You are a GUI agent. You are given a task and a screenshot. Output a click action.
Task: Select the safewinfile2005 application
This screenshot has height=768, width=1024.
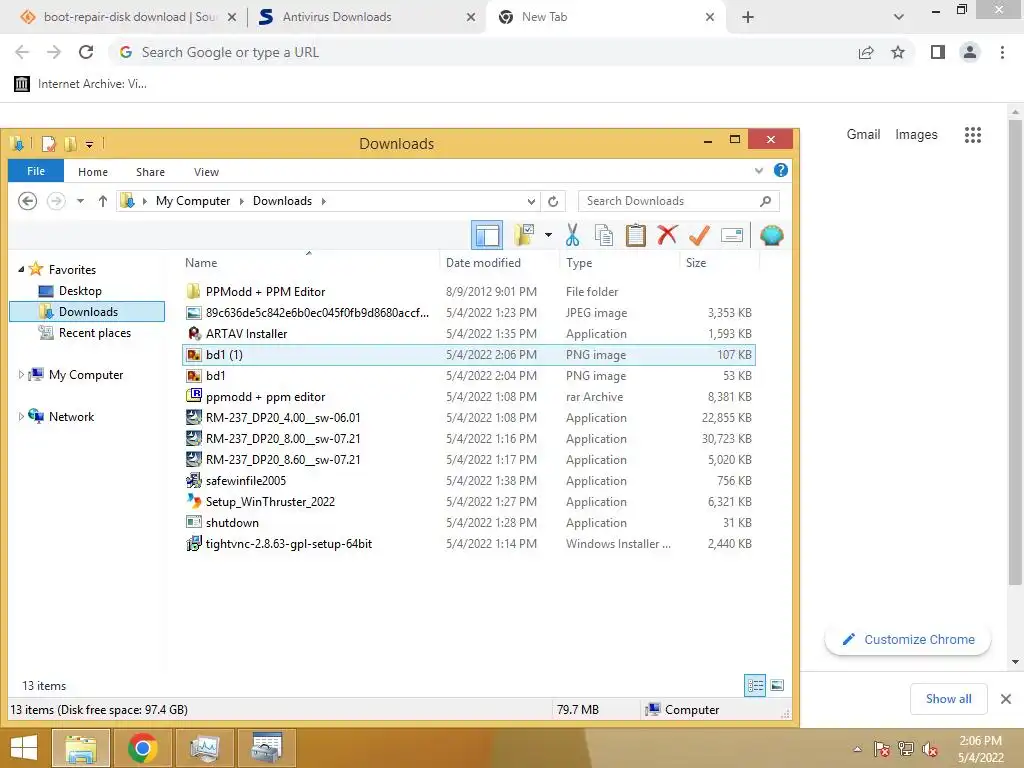pyautogui.click(x=468, y=481)
